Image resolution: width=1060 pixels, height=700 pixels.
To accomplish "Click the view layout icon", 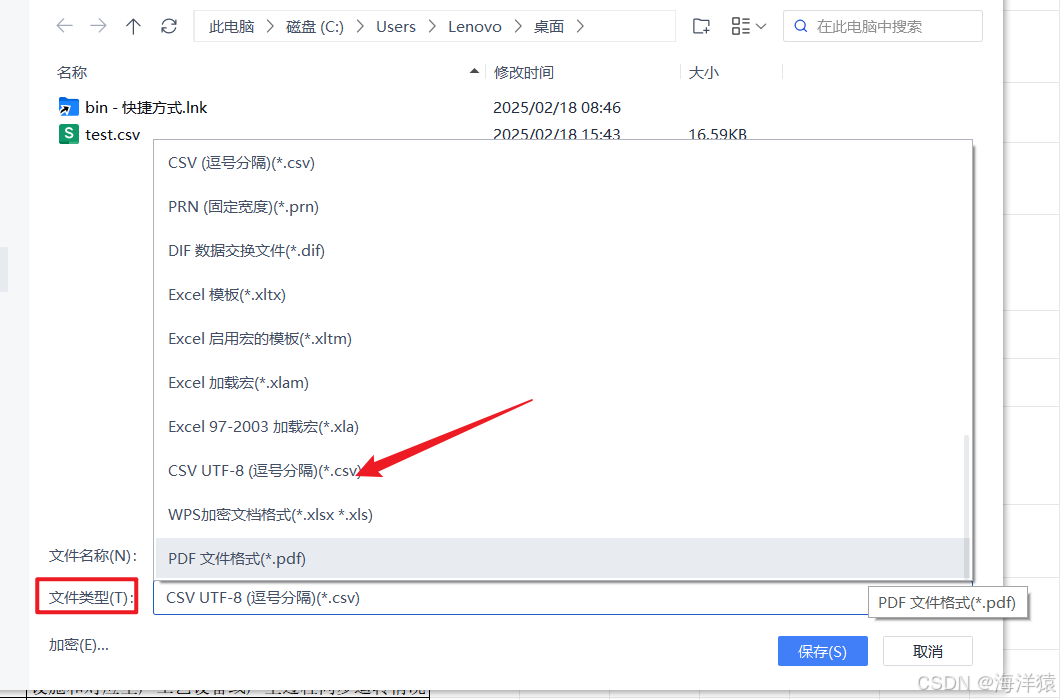I will click(x=741, y=25).
